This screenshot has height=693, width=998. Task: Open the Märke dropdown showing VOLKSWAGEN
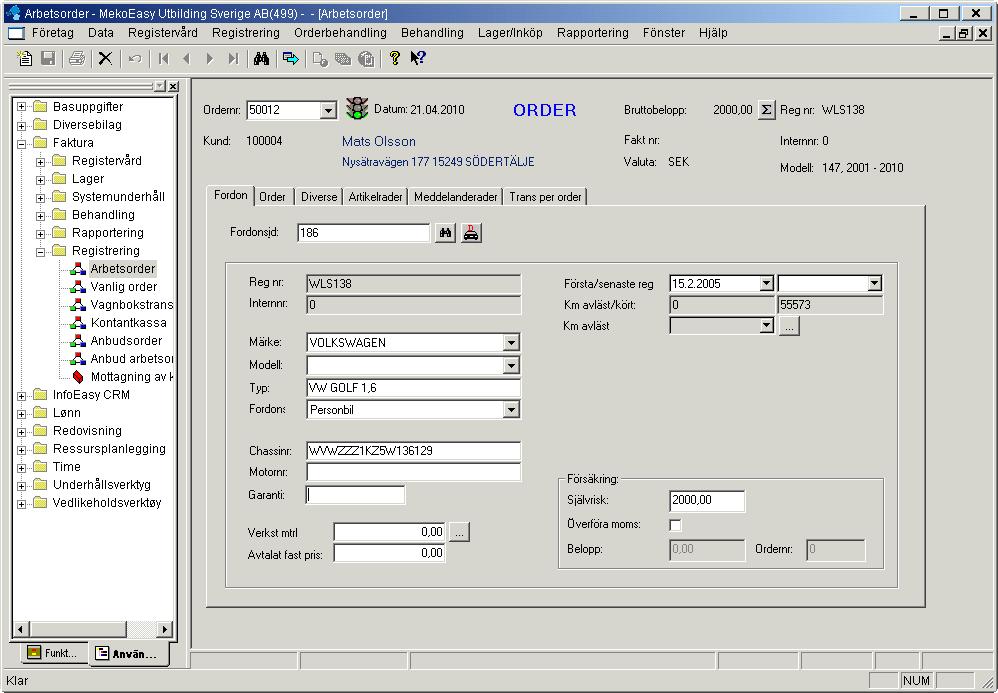point(511,342)
